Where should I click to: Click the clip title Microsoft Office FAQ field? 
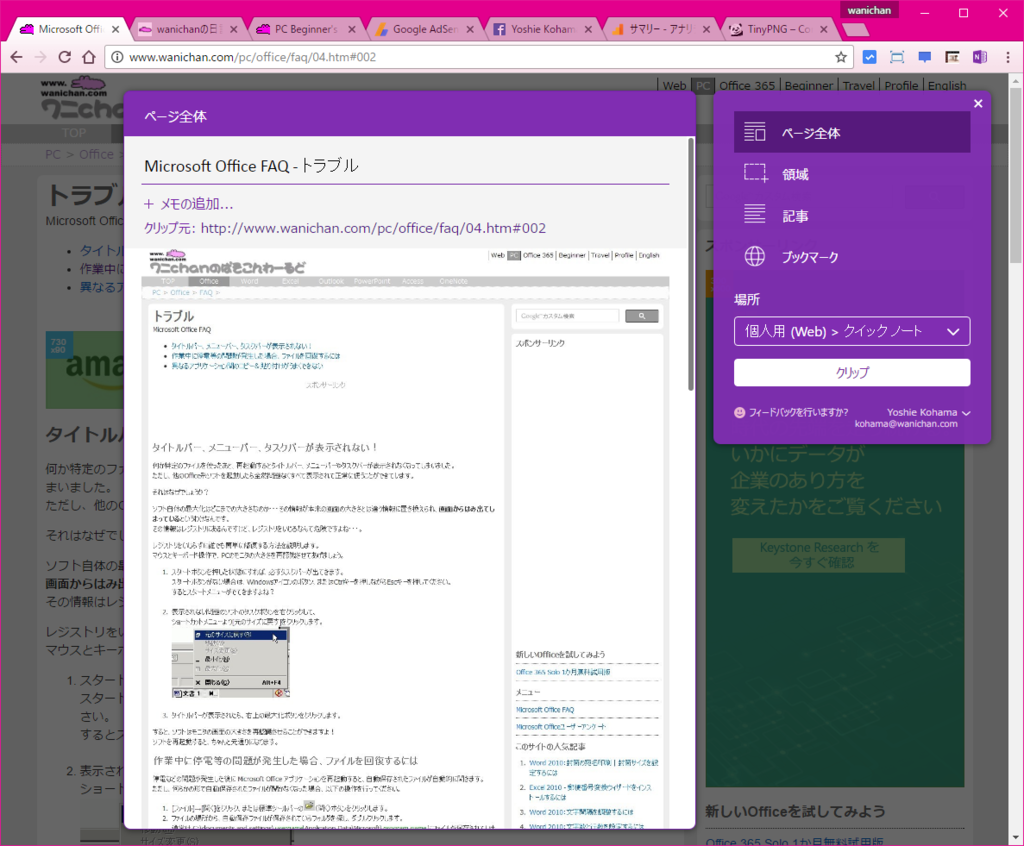tap(406, 166)
